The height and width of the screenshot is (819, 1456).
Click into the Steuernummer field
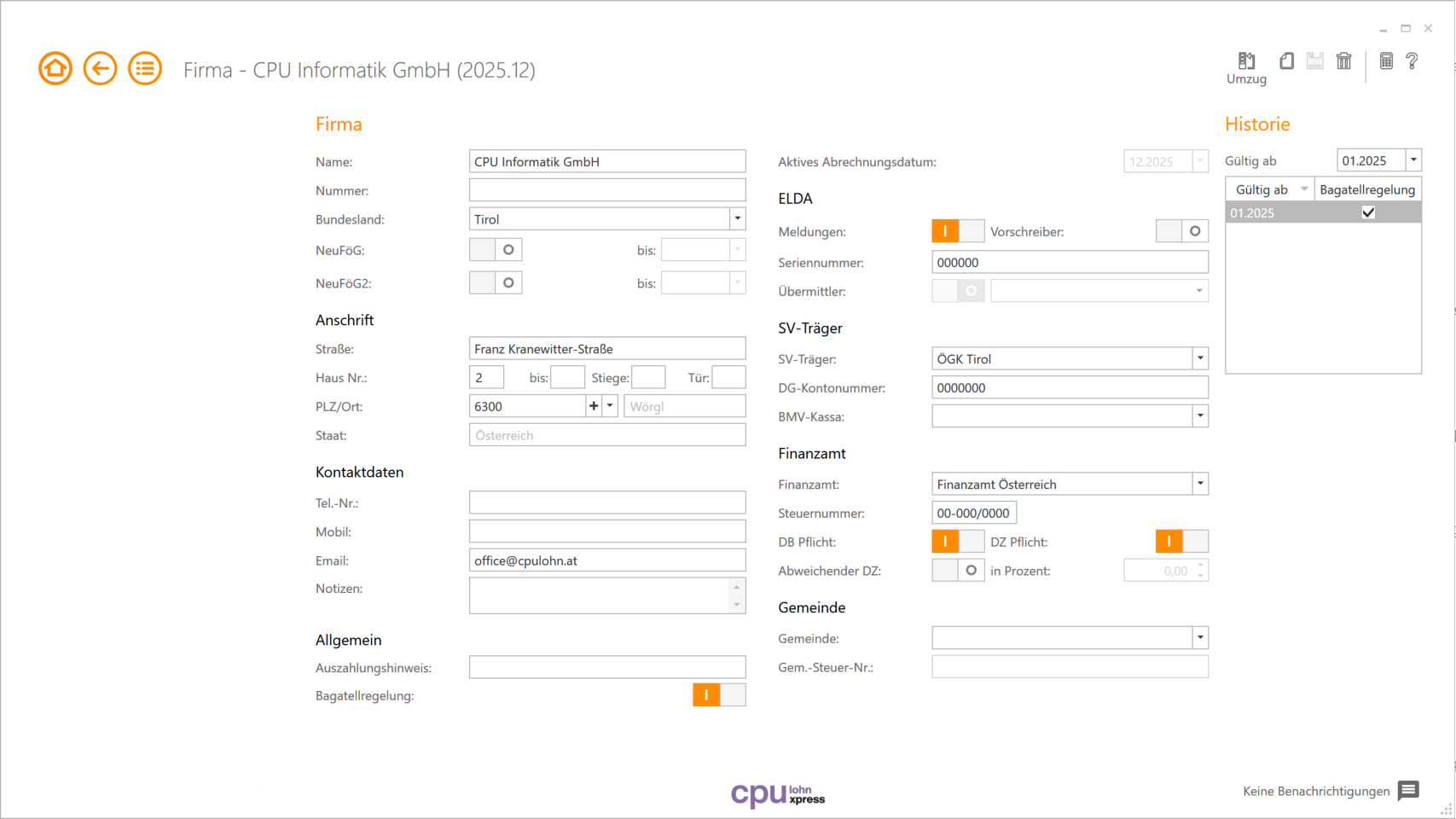[973, 513]
